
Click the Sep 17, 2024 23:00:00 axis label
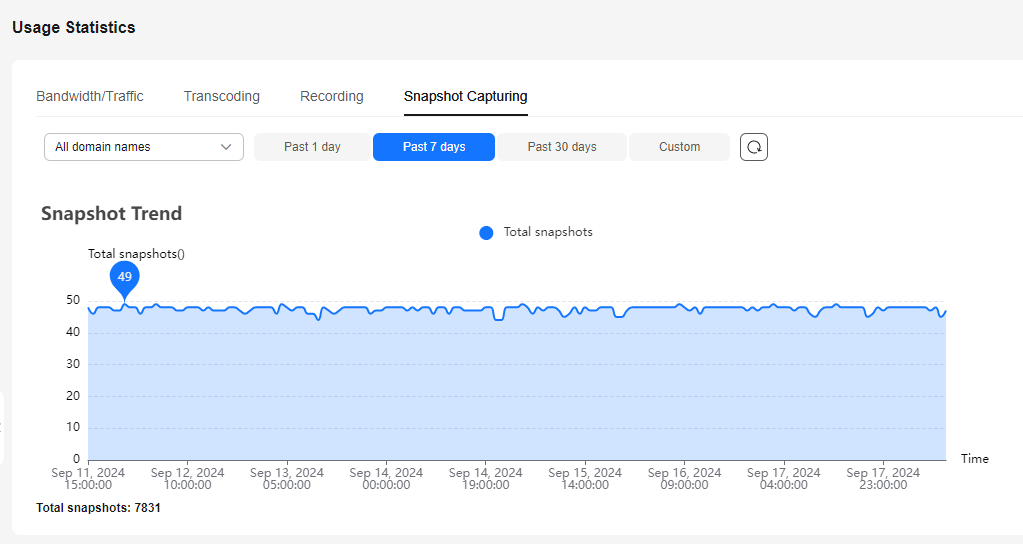tap(883, 479)
